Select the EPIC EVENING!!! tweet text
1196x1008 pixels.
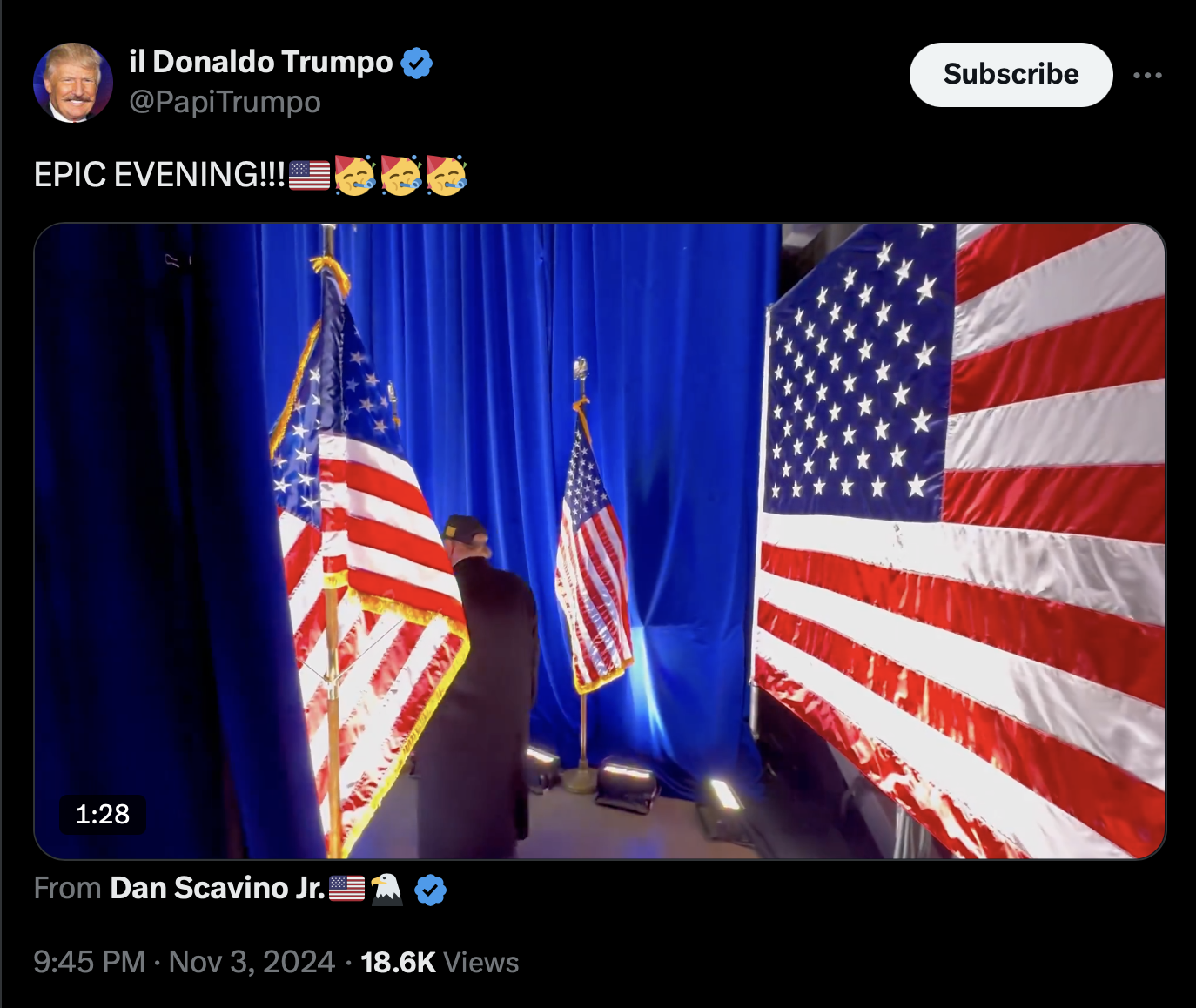[159, 175]
